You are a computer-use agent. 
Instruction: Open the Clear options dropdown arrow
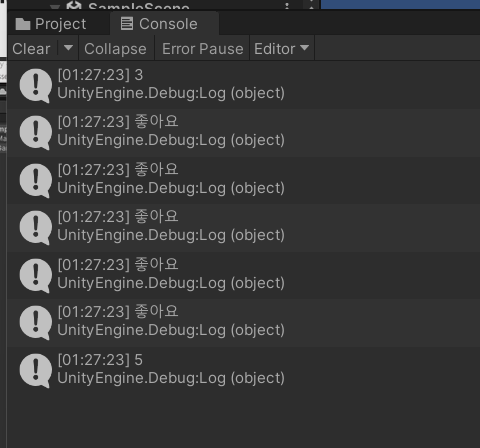point(68,48)
